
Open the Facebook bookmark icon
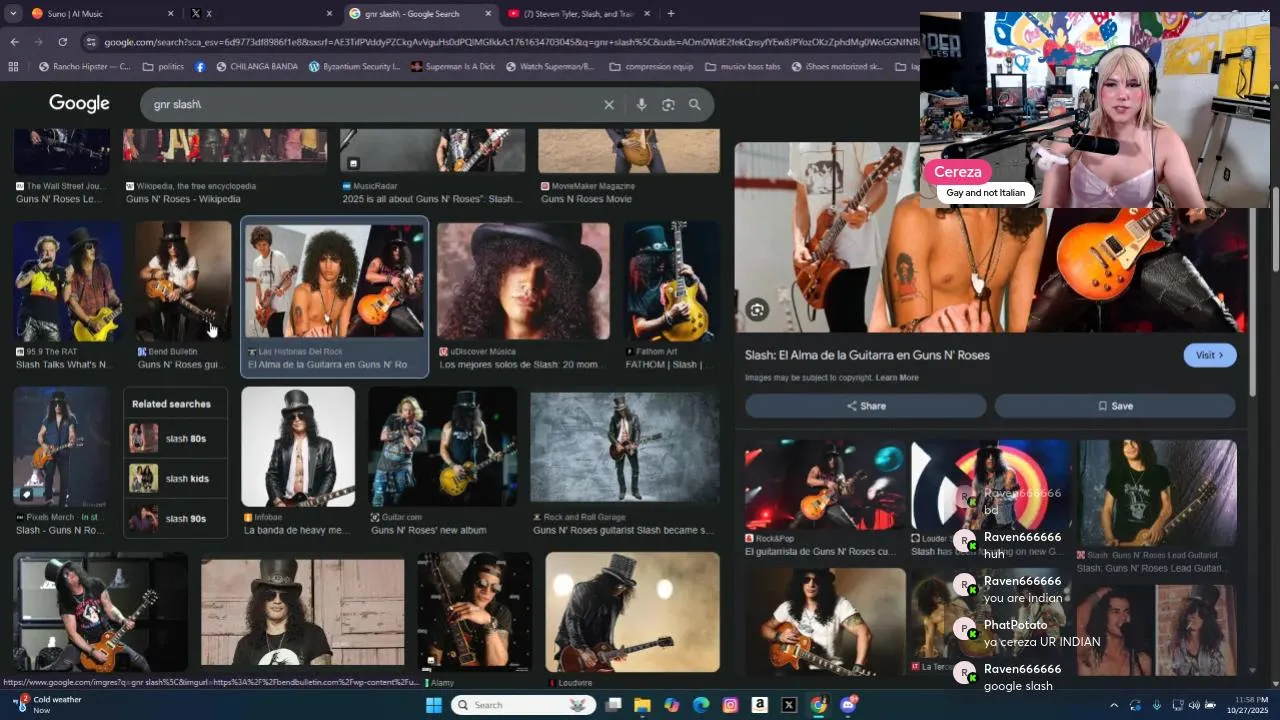coord(200,67)
